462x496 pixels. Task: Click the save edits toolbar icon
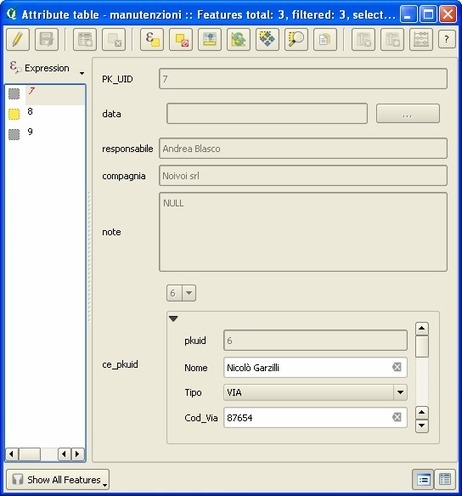(47, 40)
